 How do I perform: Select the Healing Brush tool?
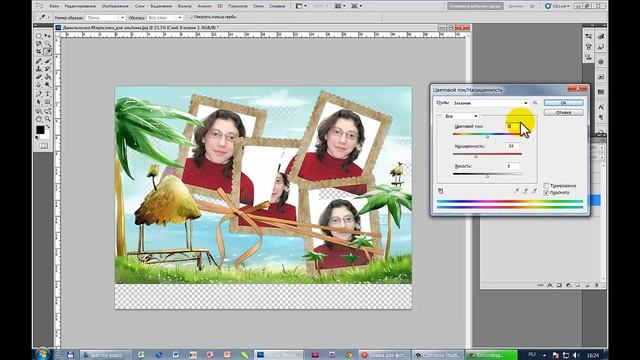coord(39,61)
